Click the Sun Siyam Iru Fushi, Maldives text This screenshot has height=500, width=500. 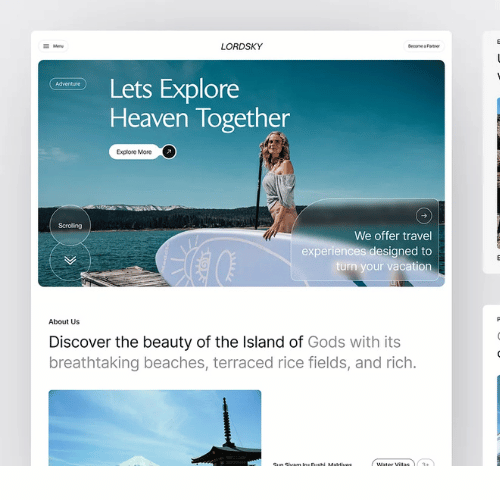[x=312, y=464]
